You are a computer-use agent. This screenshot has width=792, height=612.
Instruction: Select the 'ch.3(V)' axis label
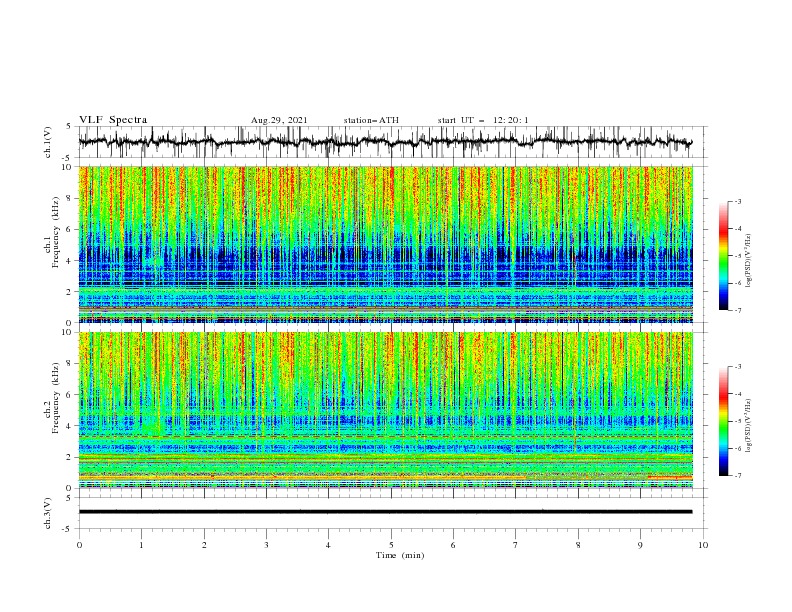(48, 513)
